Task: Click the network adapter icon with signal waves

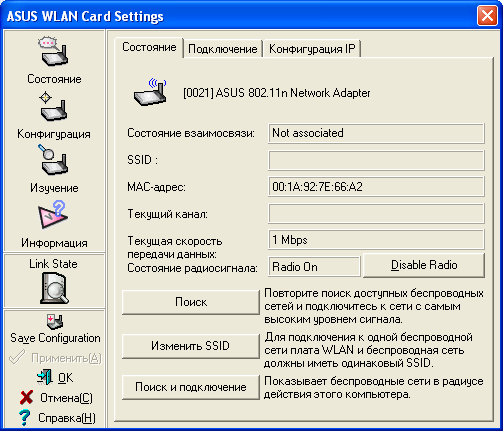Action: point(150,92)
